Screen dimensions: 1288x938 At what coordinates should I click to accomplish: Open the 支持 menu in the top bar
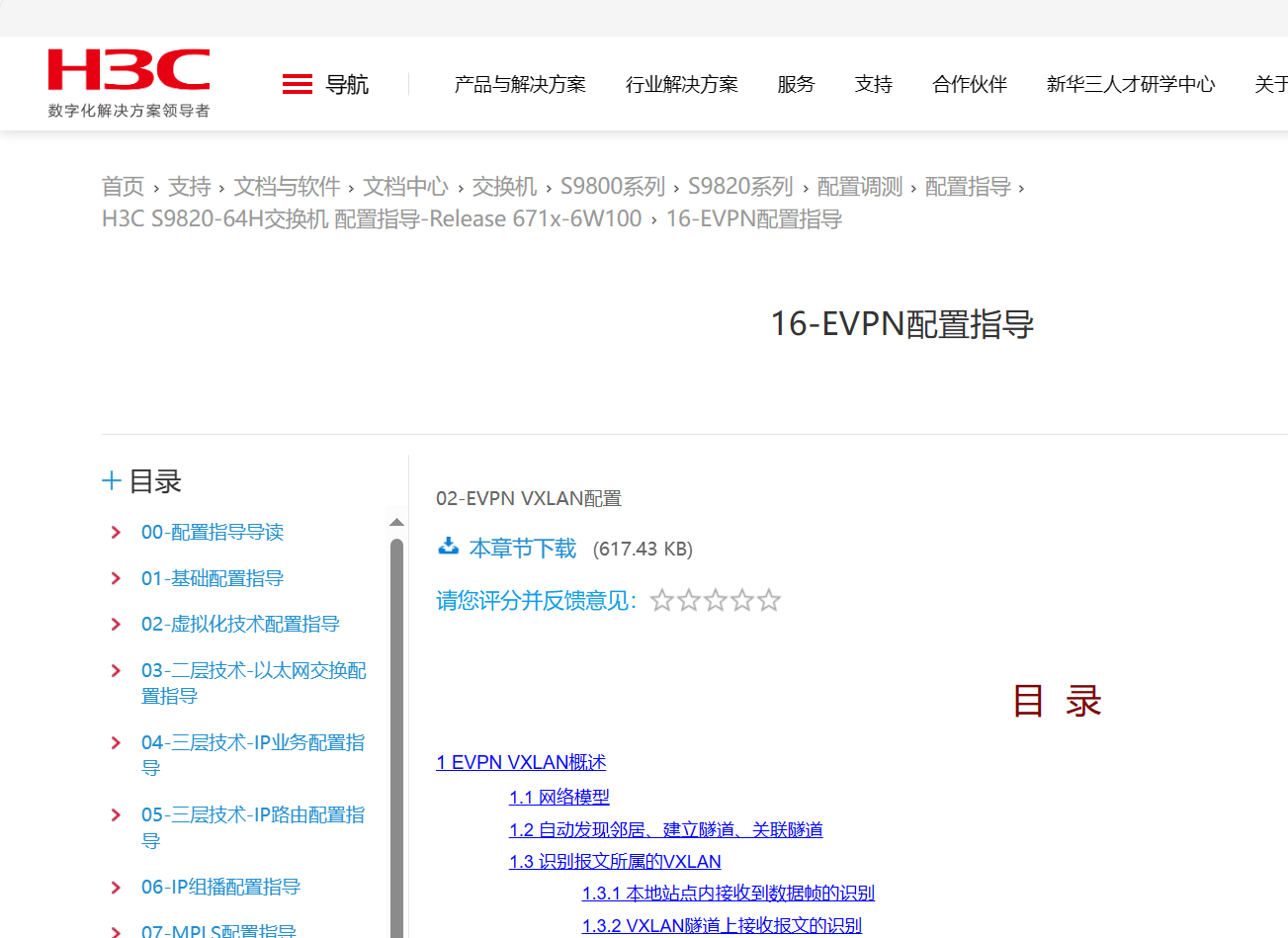pyautogui.click(x=874, y=85)
